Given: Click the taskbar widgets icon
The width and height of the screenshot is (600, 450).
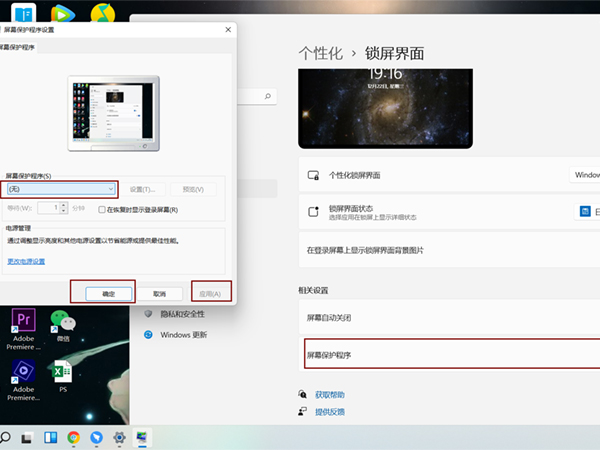Looking at the screenshot, I should pyautogui.click(x=51, y=437).
